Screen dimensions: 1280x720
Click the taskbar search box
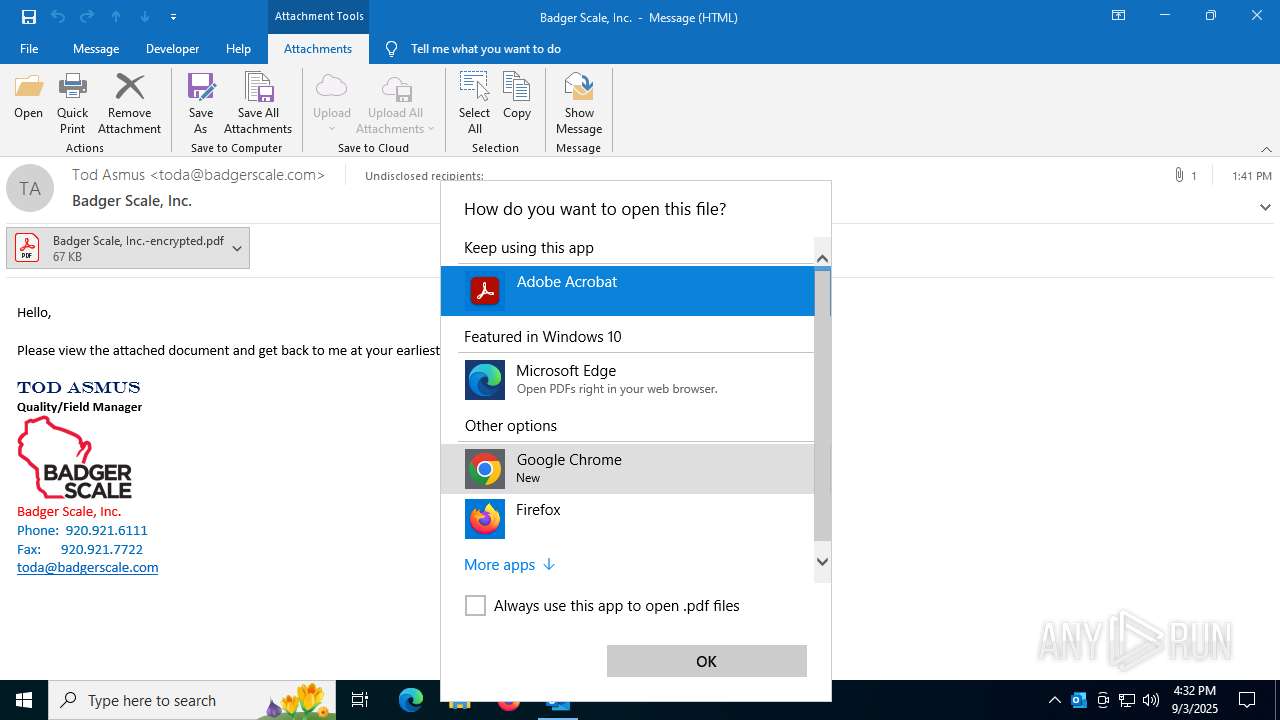(x=193, y=700)
